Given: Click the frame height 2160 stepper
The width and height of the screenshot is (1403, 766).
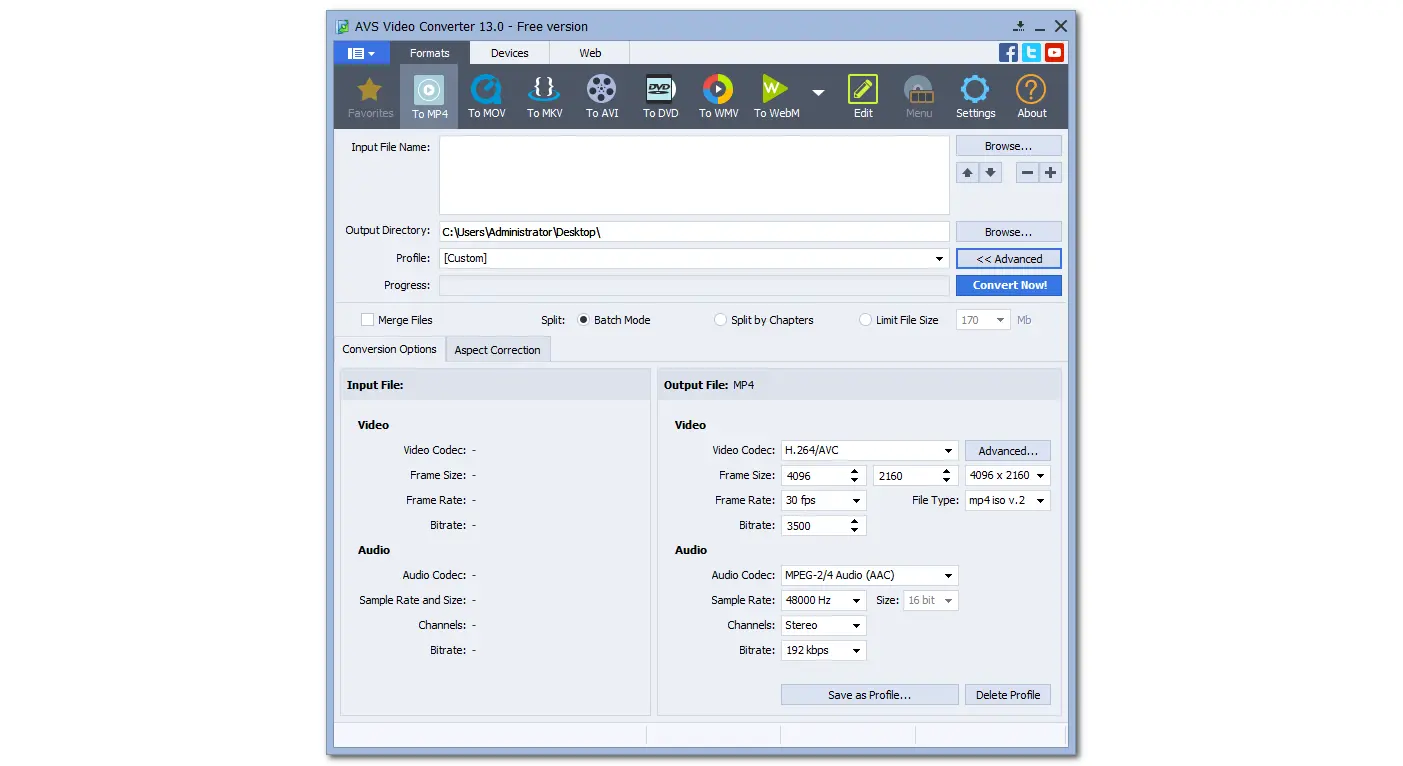Looking at the screenshot, I should [946, 476].
